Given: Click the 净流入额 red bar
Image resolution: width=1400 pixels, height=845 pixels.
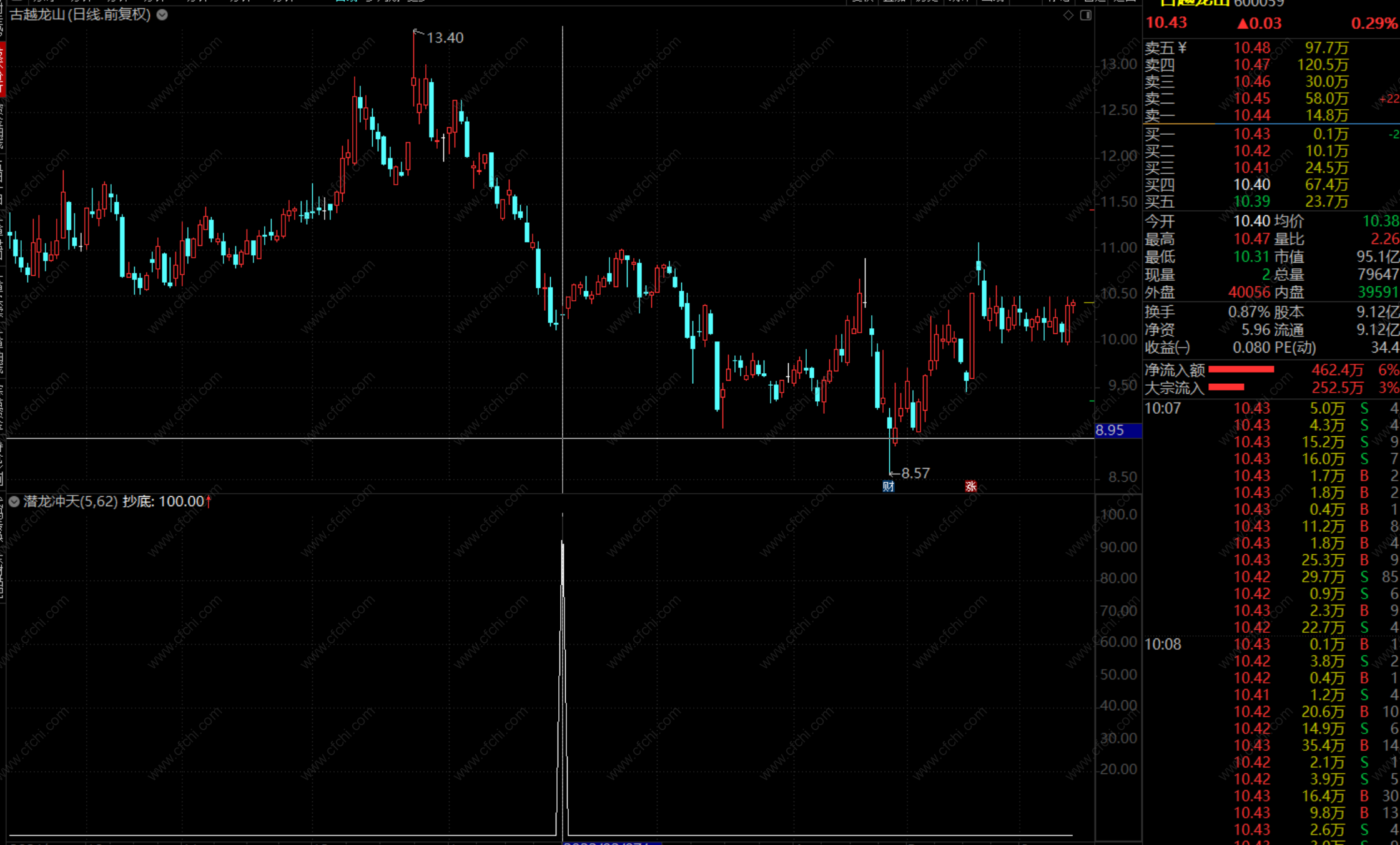Looking at the screenshot, I should [1241, 369].
